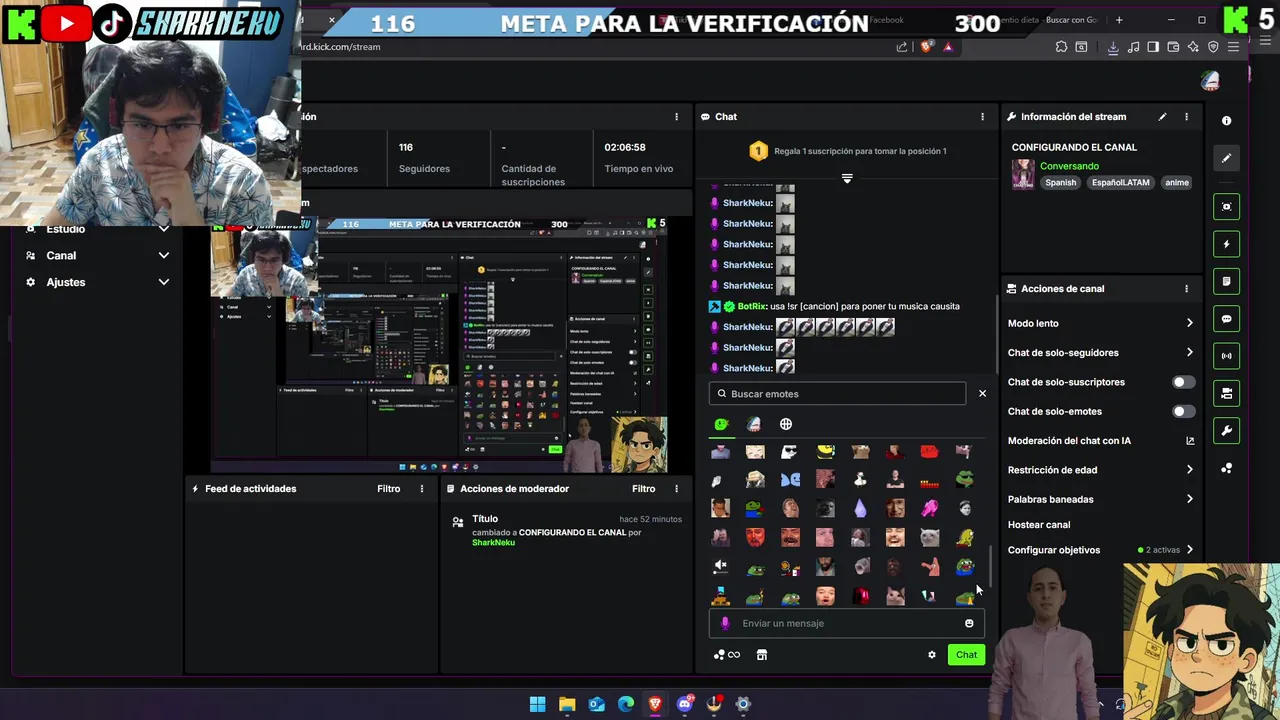Open Configurar objetivos settings

[x=1100, y=550]
